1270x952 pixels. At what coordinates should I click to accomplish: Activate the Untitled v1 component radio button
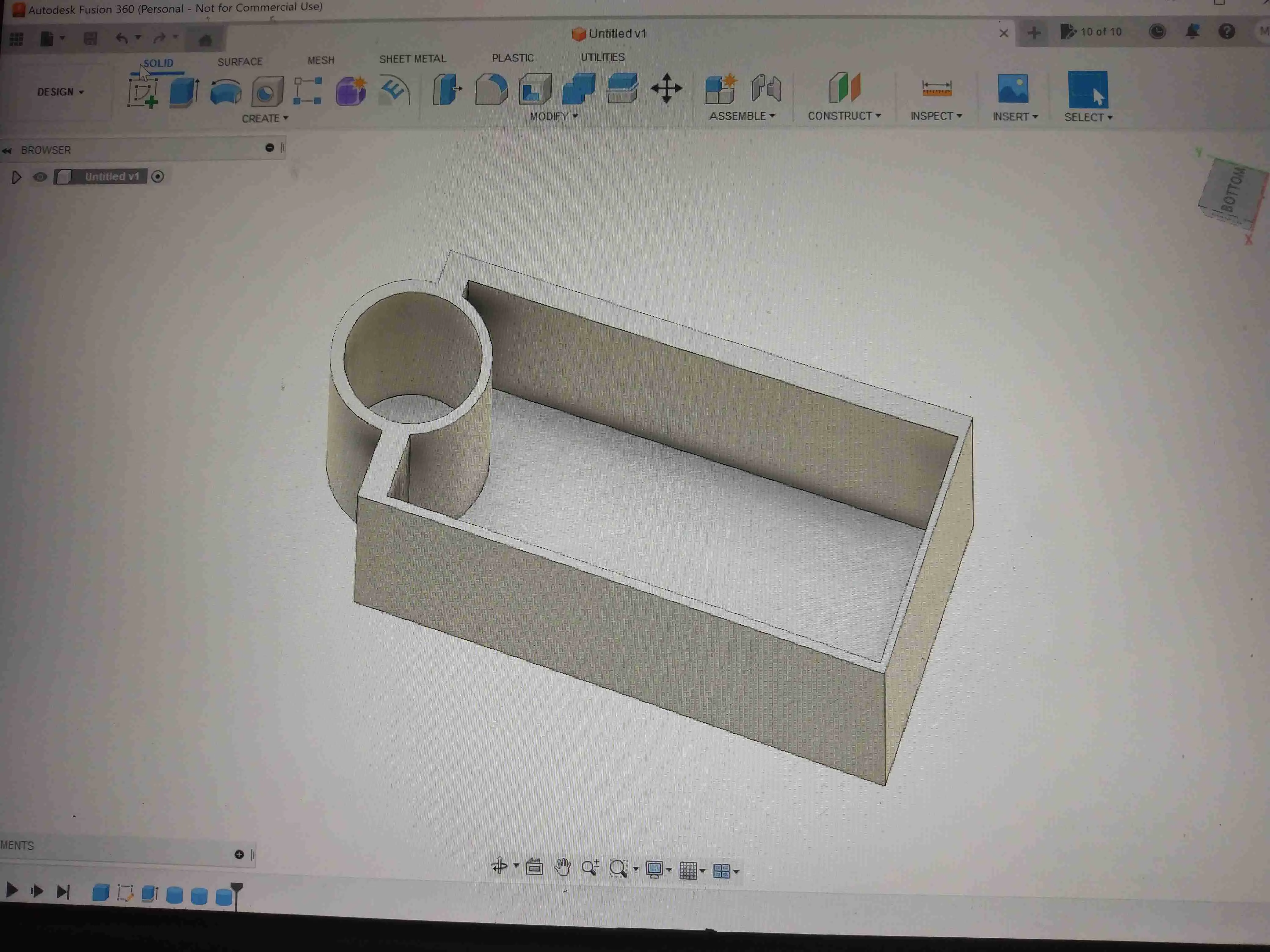(x=158, y=177)
